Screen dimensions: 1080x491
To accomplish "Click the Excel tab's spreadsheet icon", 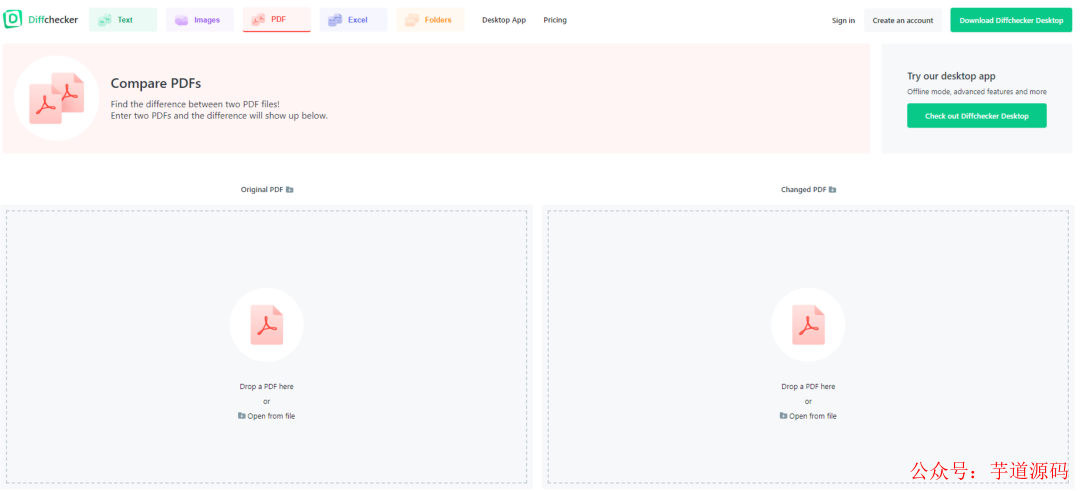I will pos(335,21).
